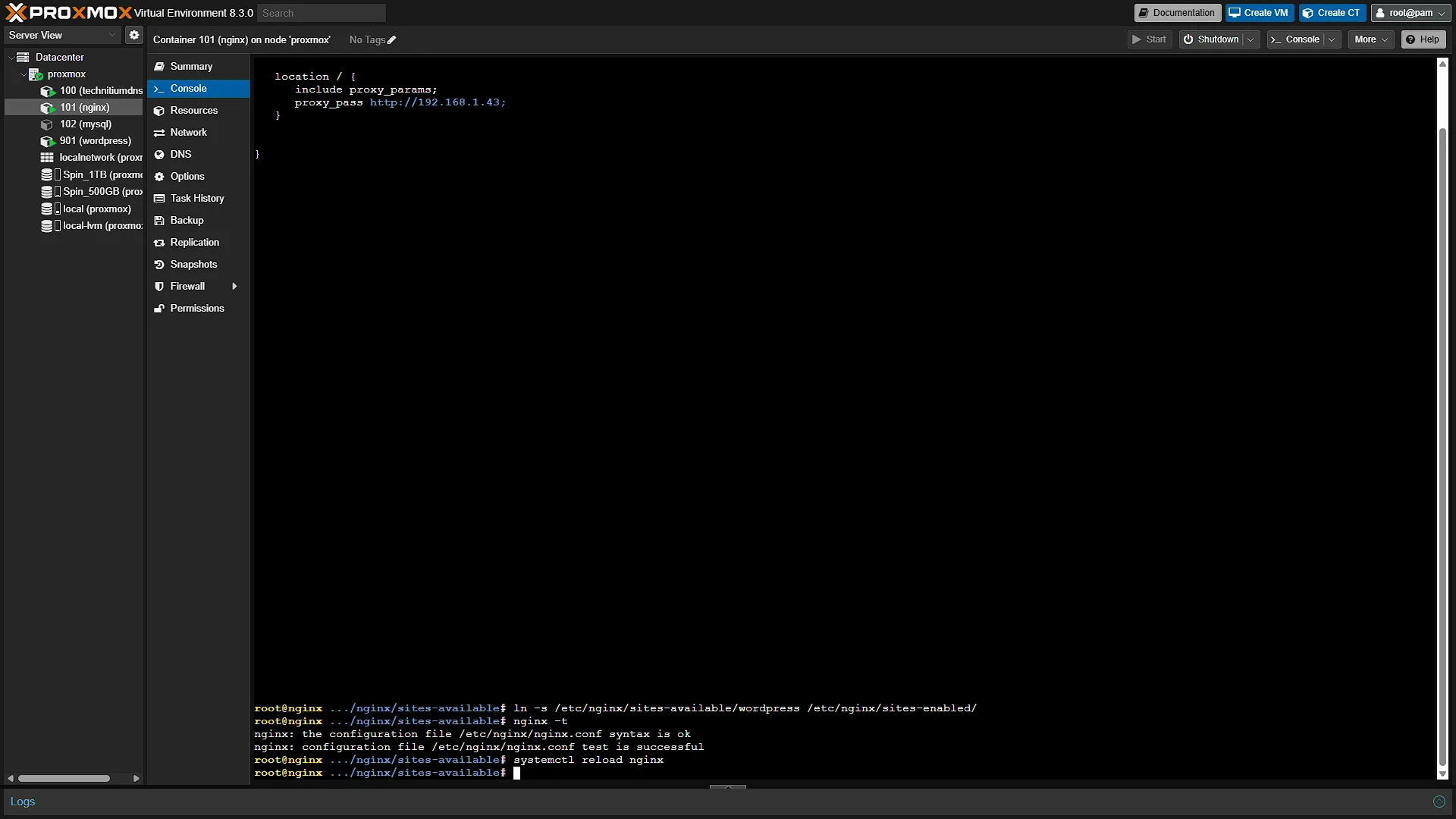Screen dimensions: 1456x819
Task: Open the Shutdown dropdown arrow
Action: pos(1250,39)
